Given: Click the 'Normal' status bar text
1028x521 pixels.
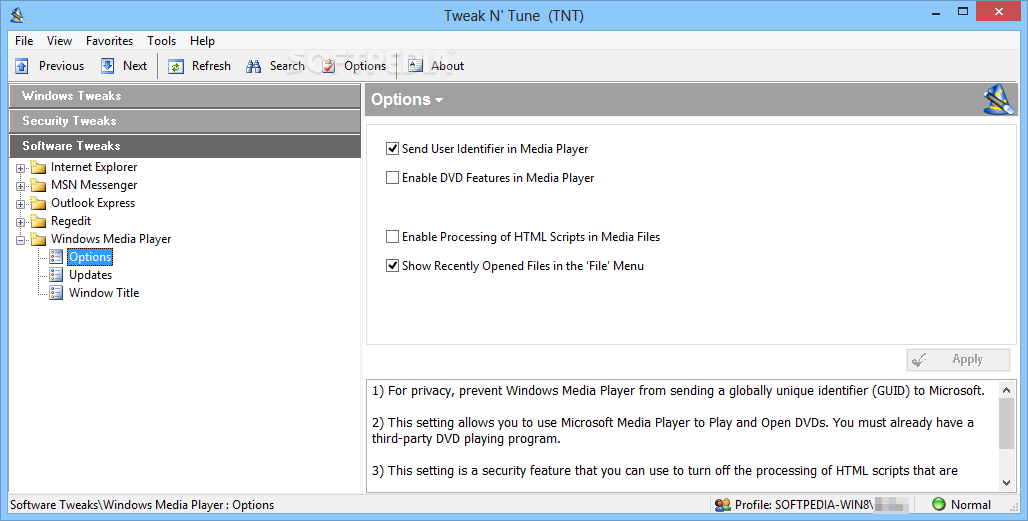Looking at the screenshot, I should pos(971,505).
